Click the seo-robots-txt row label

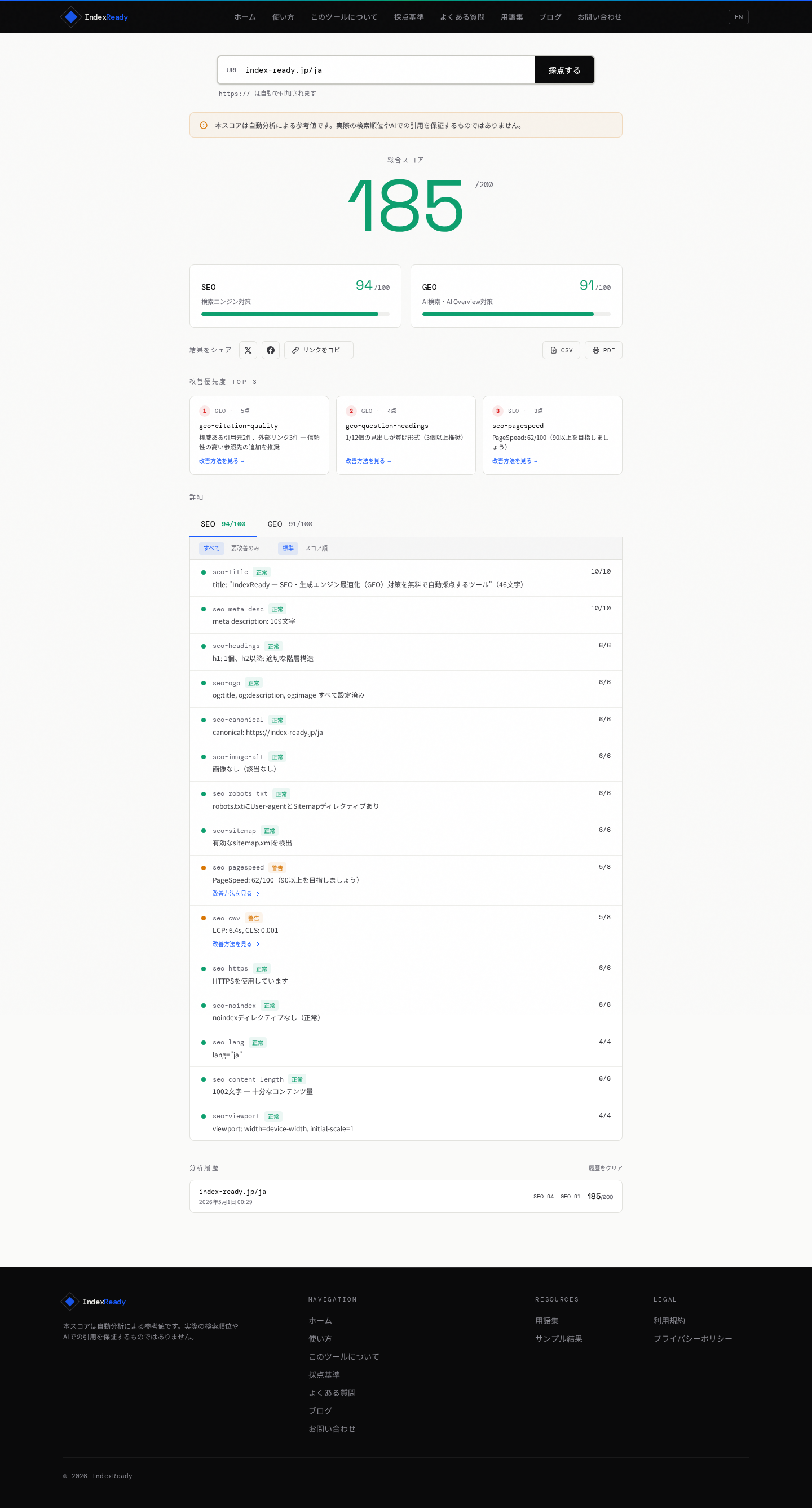tap(240, 794)
